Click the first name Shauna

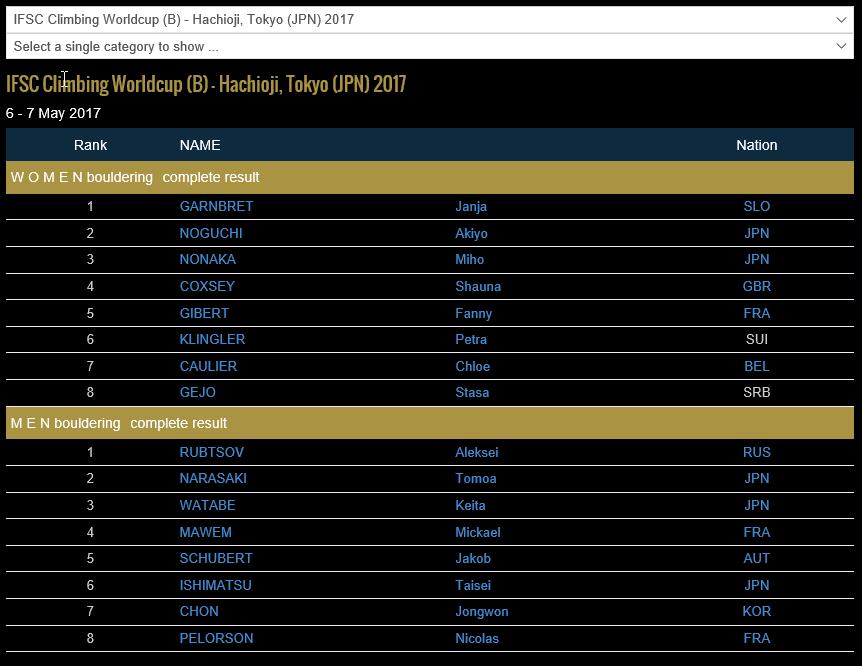(x=478, y=286)
